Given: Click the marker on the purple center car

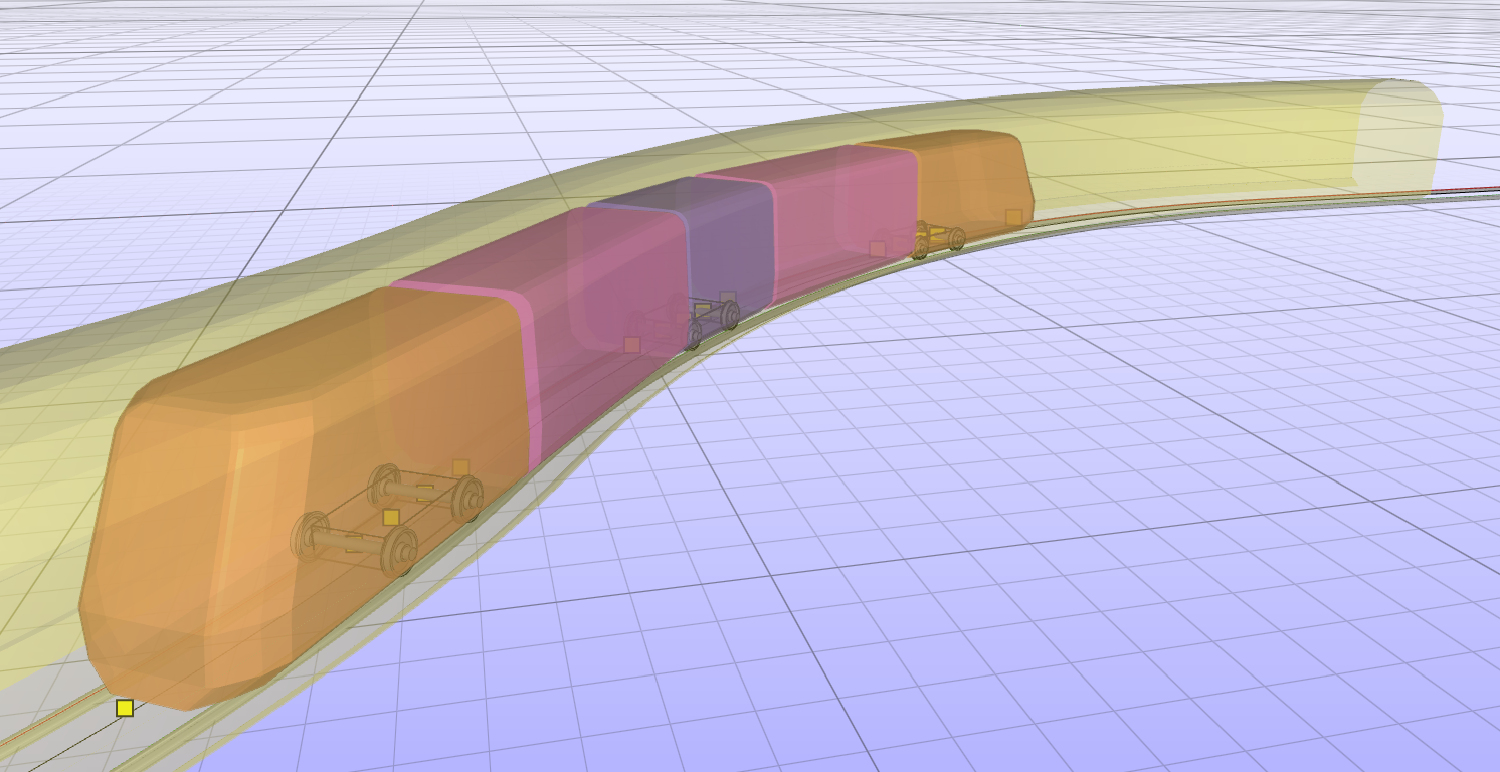Looking at the screenshot, I should point(728,298).
